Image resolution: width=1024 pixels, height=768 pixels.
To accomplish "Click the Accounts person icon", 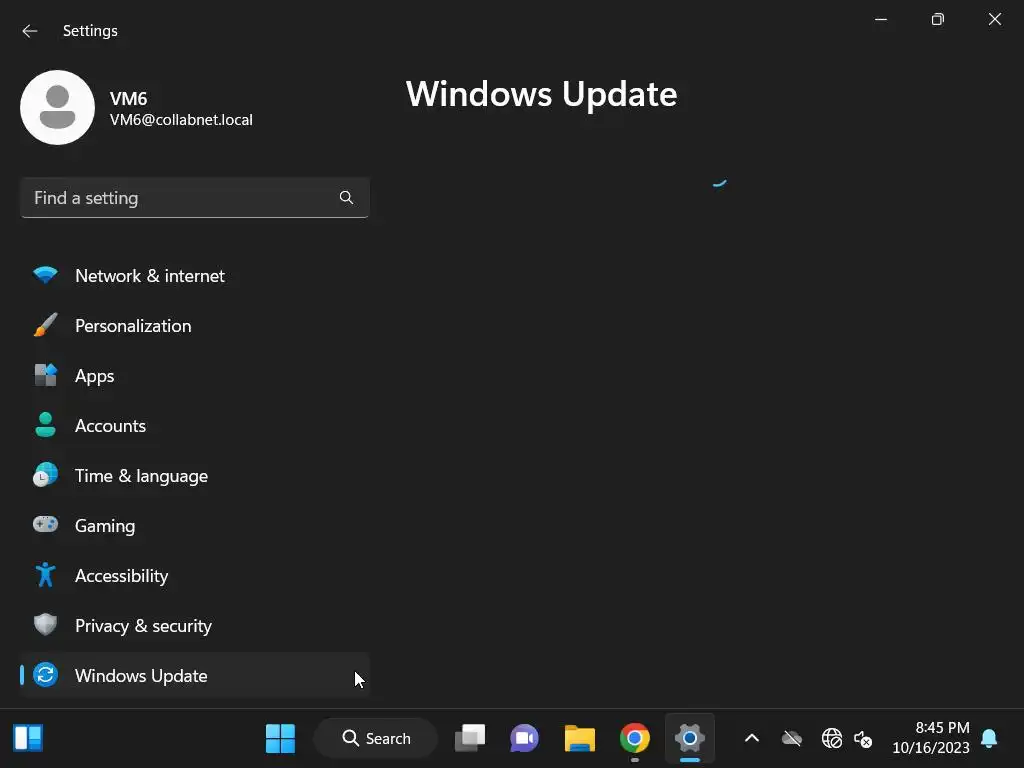I will pos(45,424).
